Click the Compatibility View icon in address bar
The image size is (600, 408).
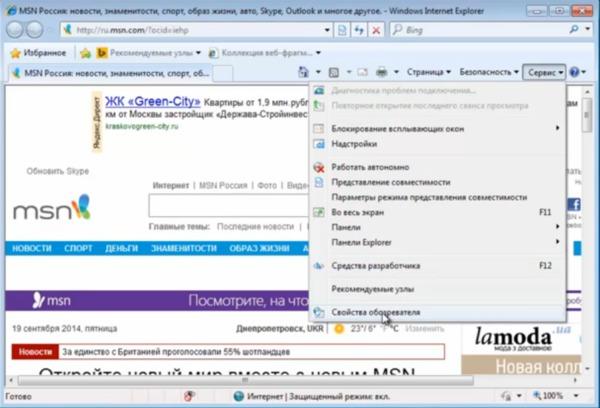pyautogui.click(x=339, y=32)
